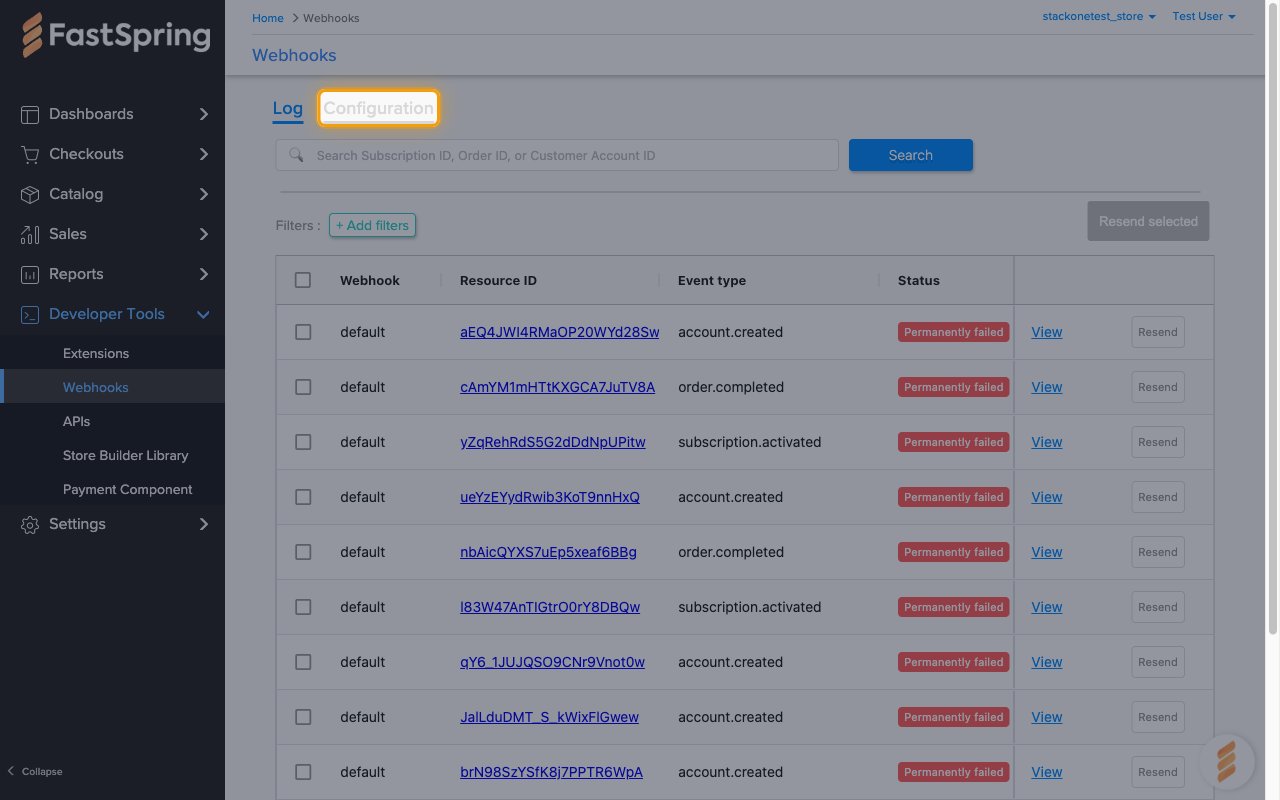
Task: View the JalLduDMT_S_kWixFlGwew webhook entry
Action: (1046, 717)
